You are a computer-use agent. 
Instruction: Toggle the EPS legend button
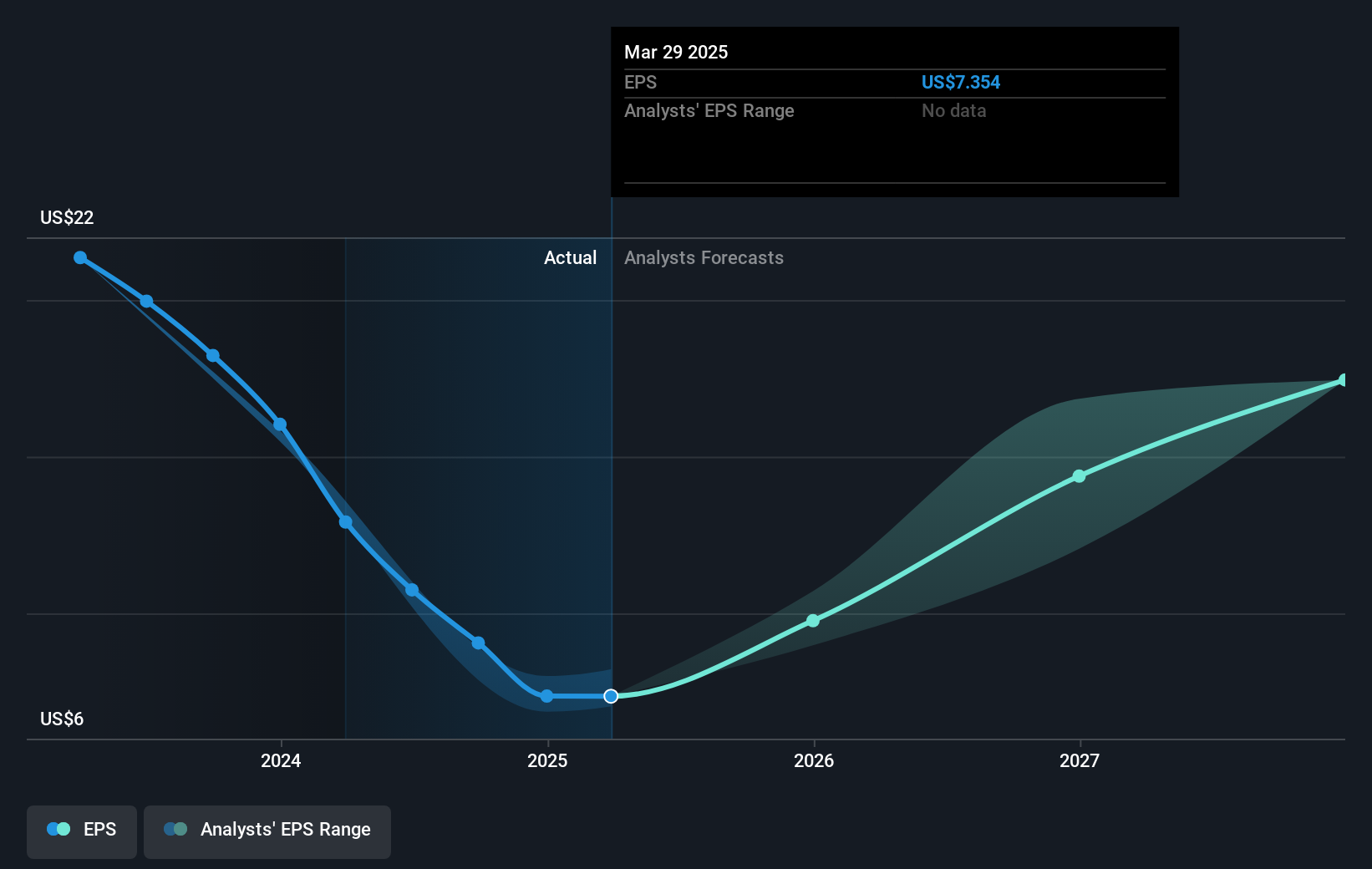pyautogui.click(x=82, y=831)
